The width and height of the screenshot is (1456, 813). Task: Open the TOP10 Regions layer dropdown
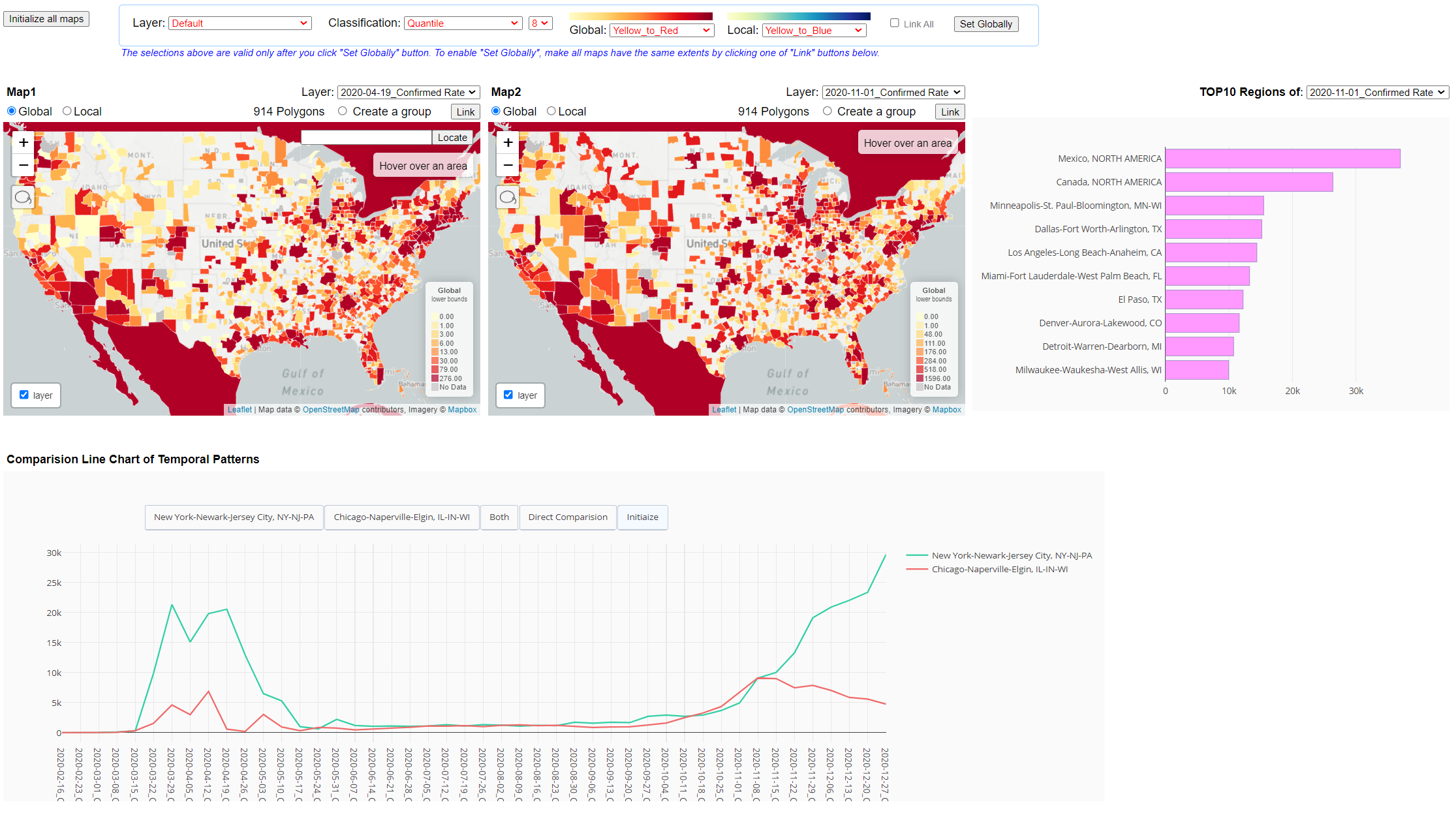point(1378,93)
